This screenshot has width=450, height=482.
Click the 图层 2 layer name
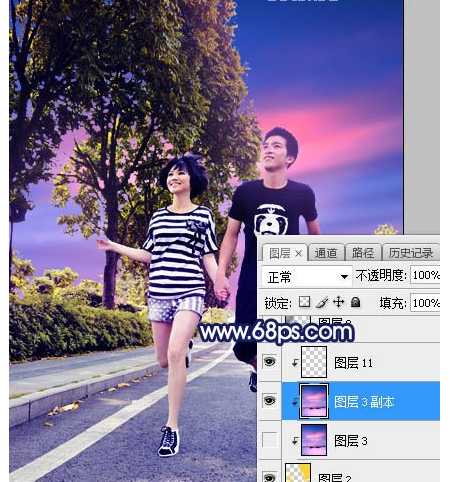click(x=334, y=478)
